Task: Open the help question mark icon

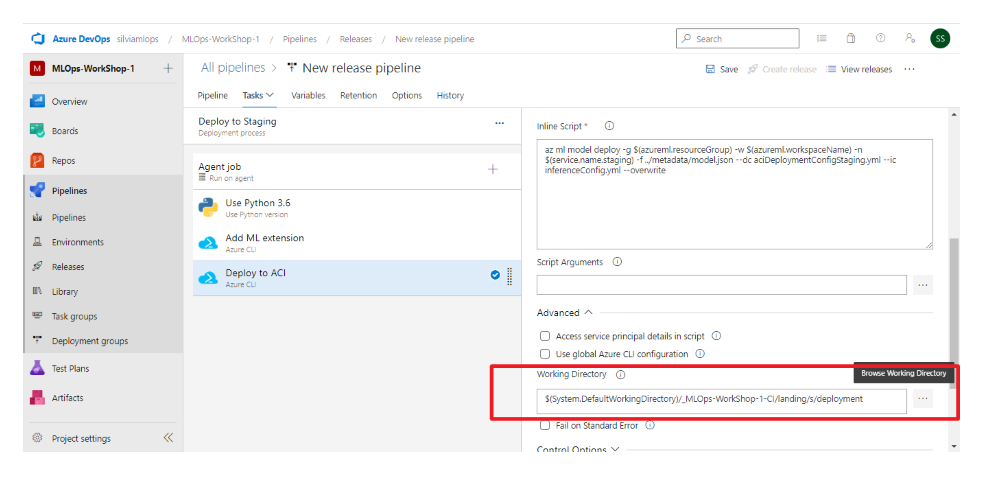Action: [880, 39]
